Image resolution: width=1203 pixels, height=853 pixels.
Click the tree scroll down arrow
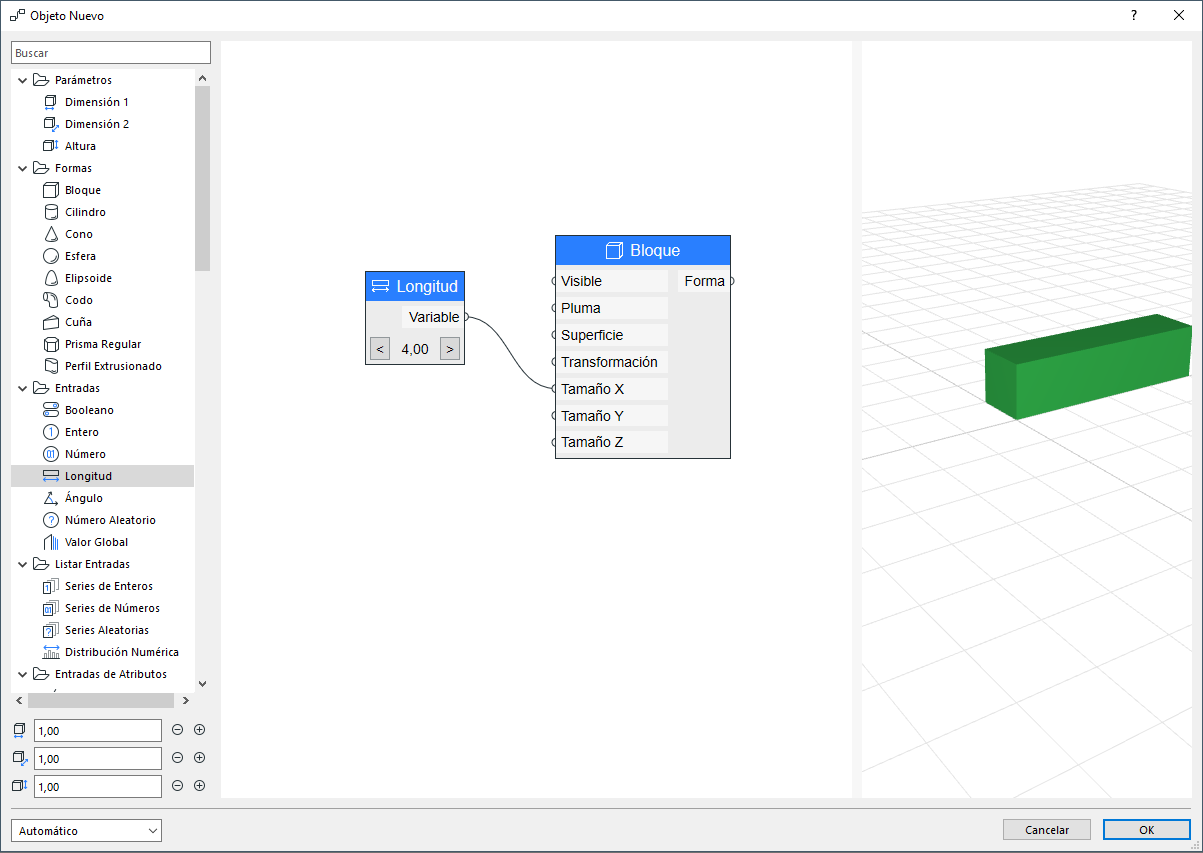tap(203, 683)
